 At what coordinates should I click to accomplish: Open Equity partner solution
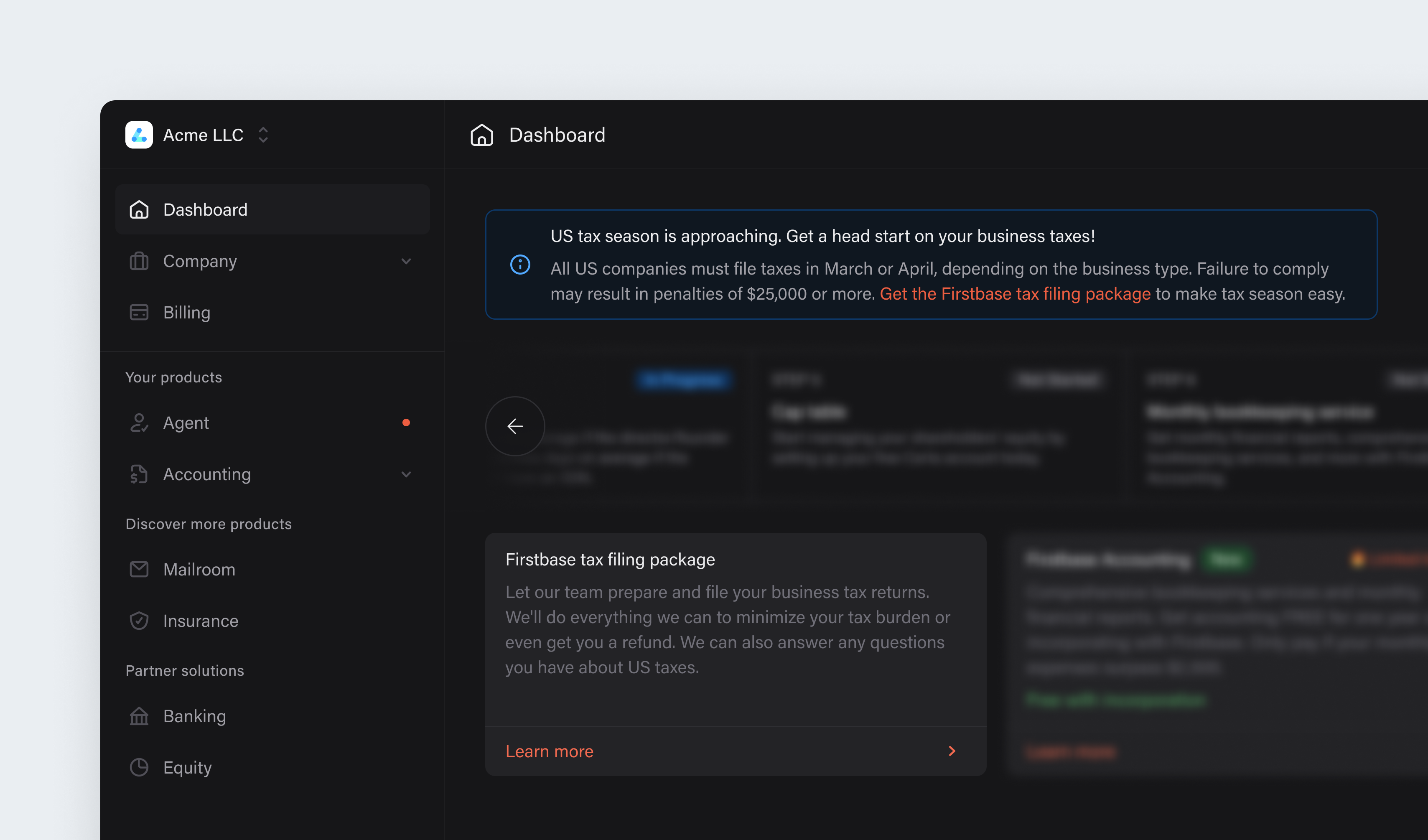272,767
